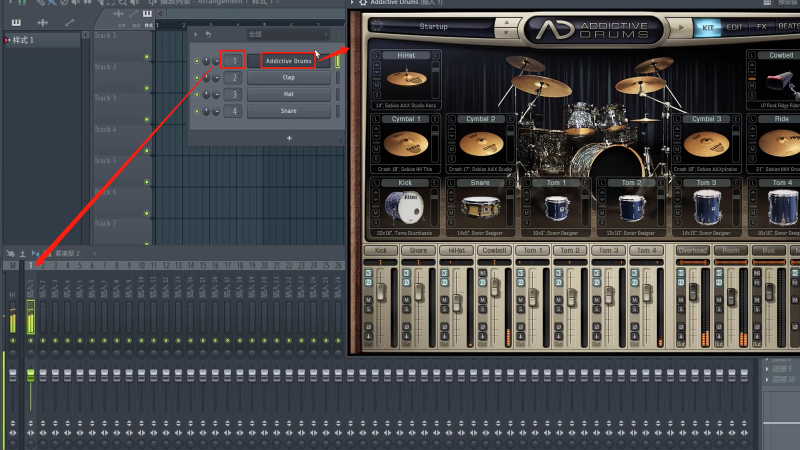Select audio waveform icon in picker panel
800x450 pixels.
click(x=42, y=22)
